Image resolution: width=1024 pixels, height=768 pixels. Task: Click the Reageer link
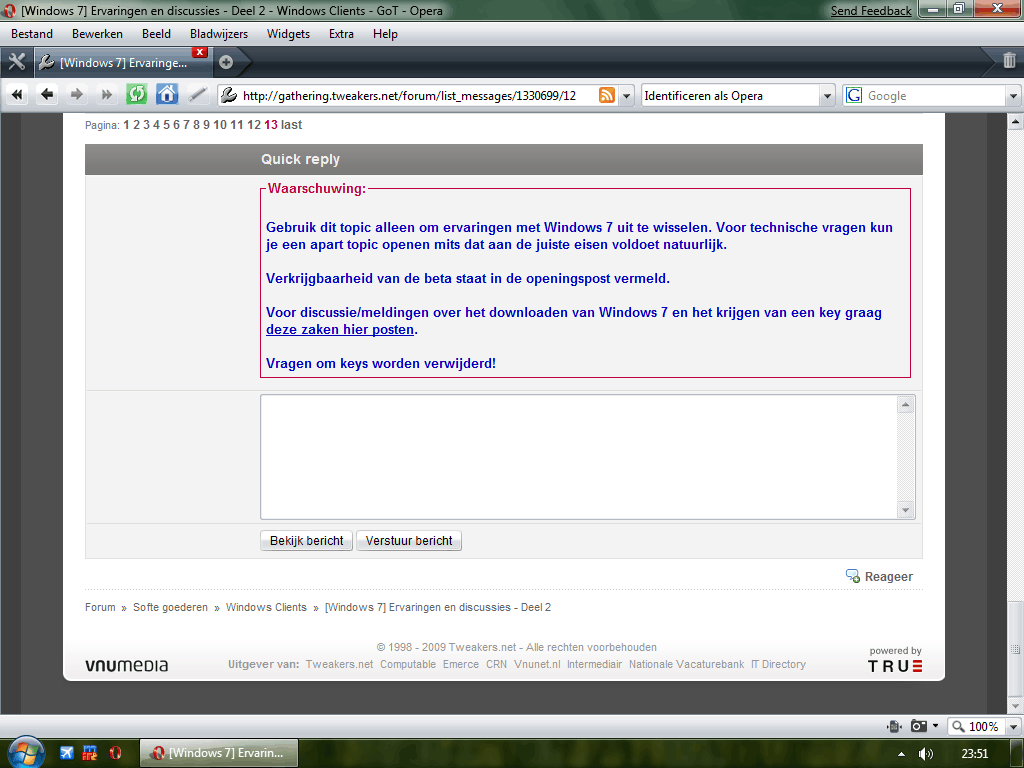pos(888,577)
